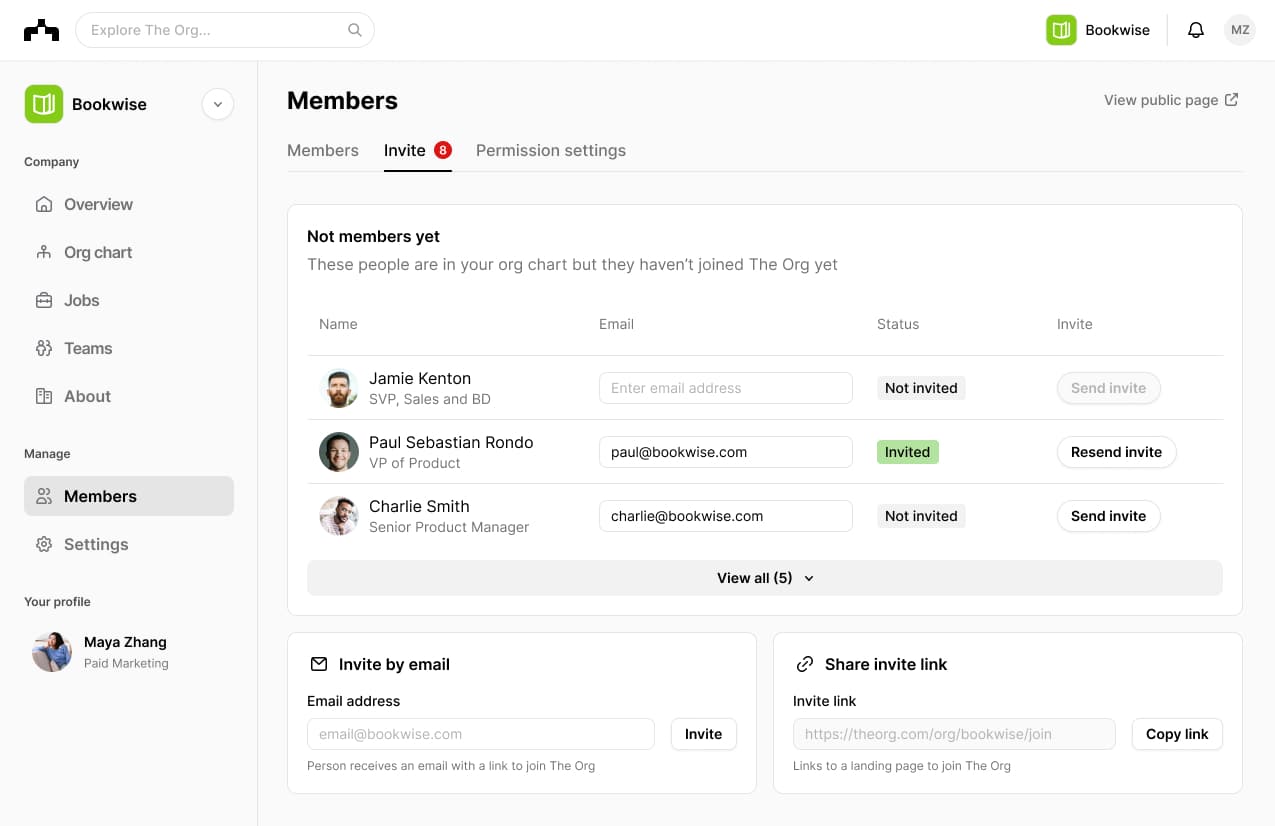The height and width of the screenshot is (826, 1275).
Task: Open Maya Zhang's profile thumbnail
Action: [52, 652]
